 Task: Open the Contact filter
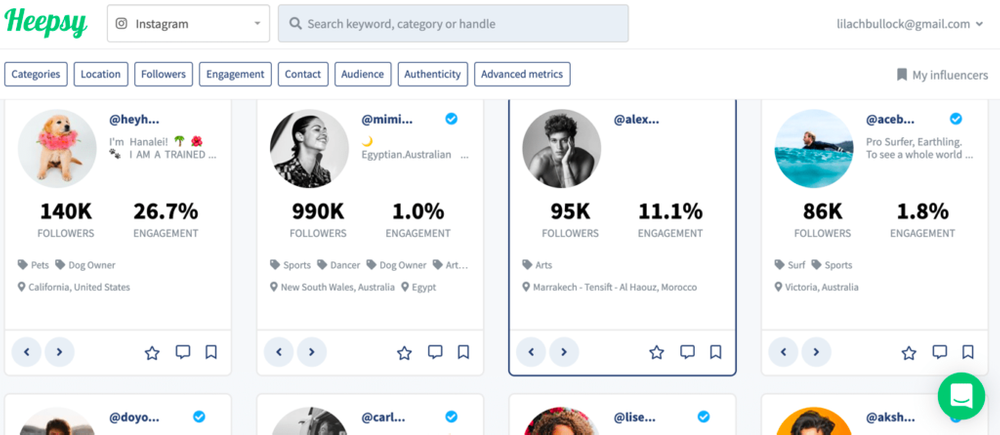tap(303, 74)
